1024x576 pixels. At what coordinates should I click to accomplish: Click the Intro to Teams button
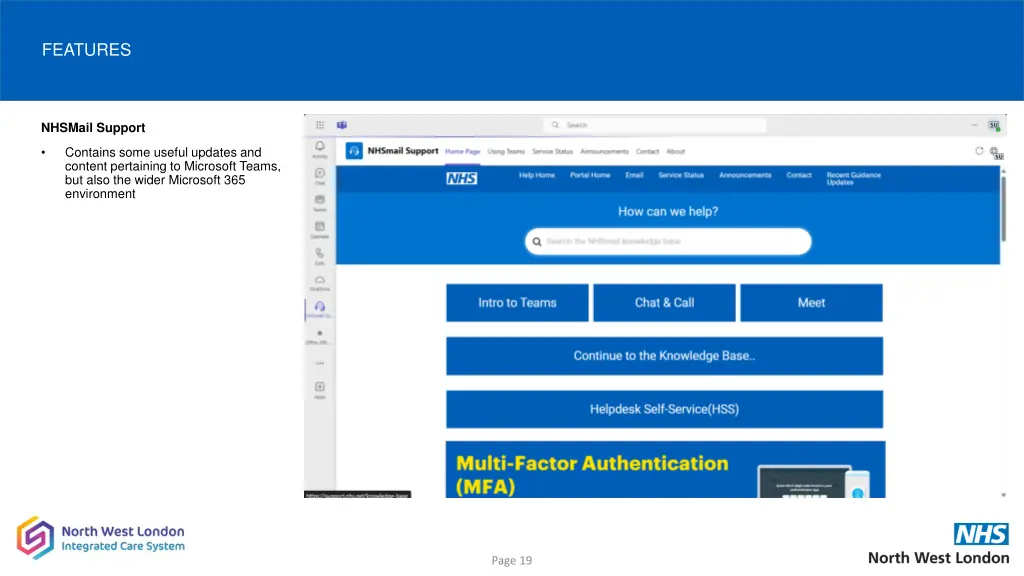[517, 302]
